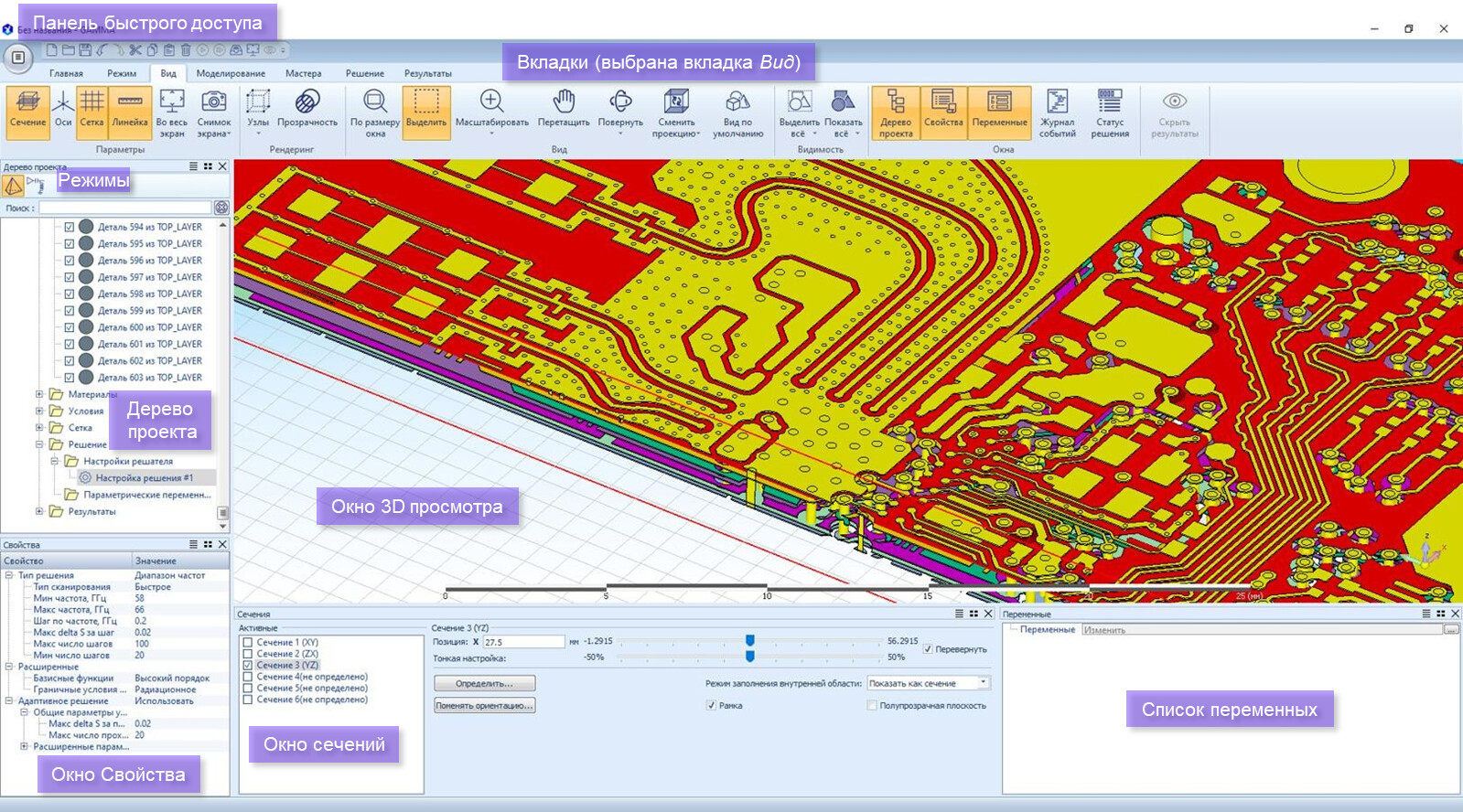Switch to the Моделирование tab
The height and width of the screenshot is (812, 1463).
coord(231,73)
